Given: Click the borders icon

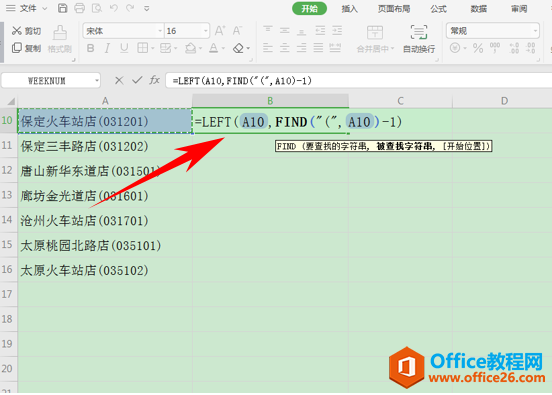Looking at the screenshot, I should click(x=142, y=48).
